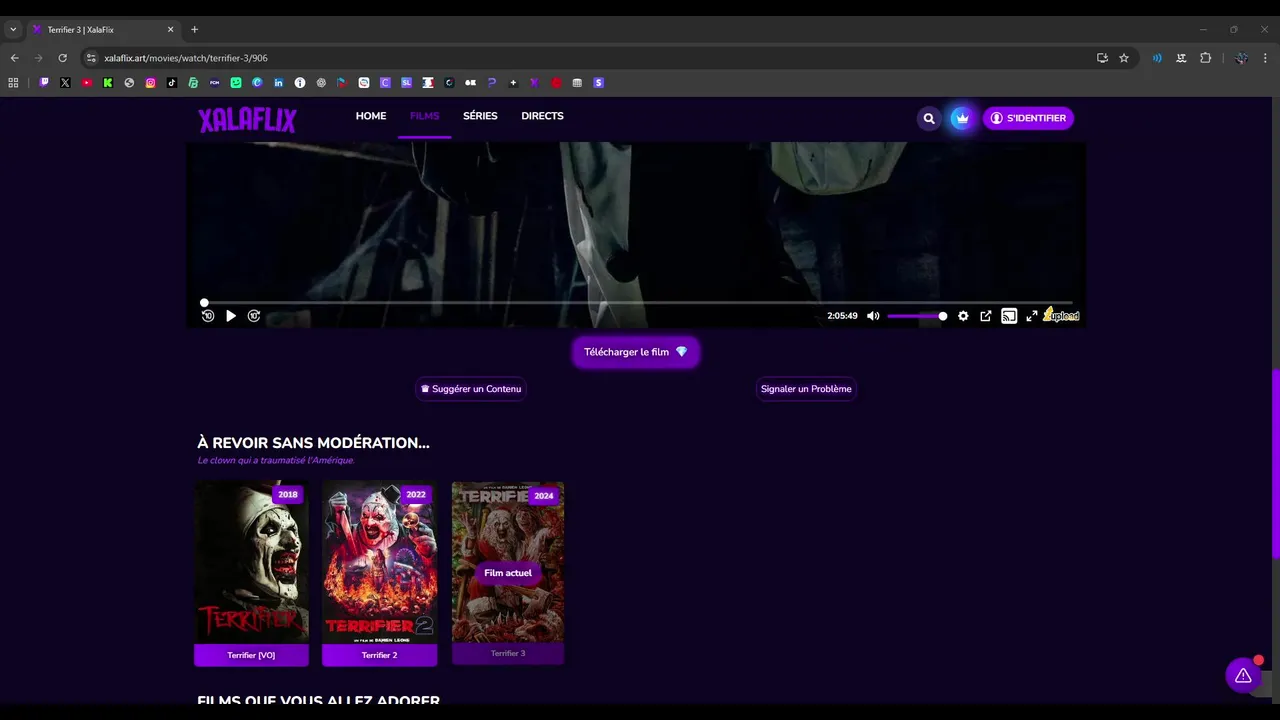Toggle fullscreen mode in video player
Viewport: 1280px width, 720px height.
click(x=1032, y=316)
